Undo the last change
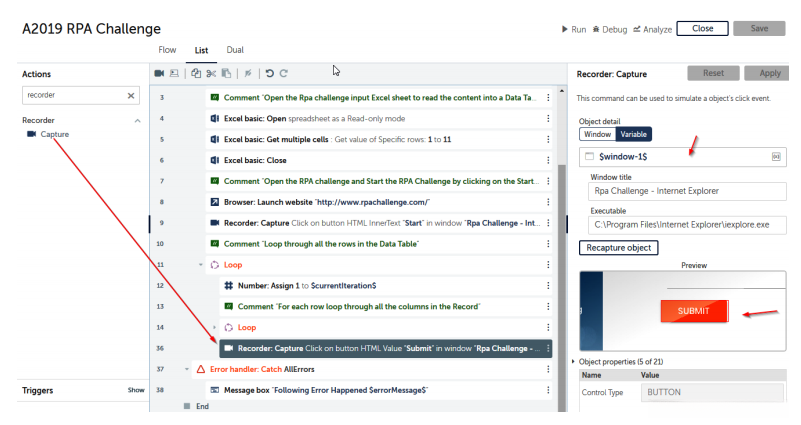Viewport: 801px width, 425px height. pos(270,73)
